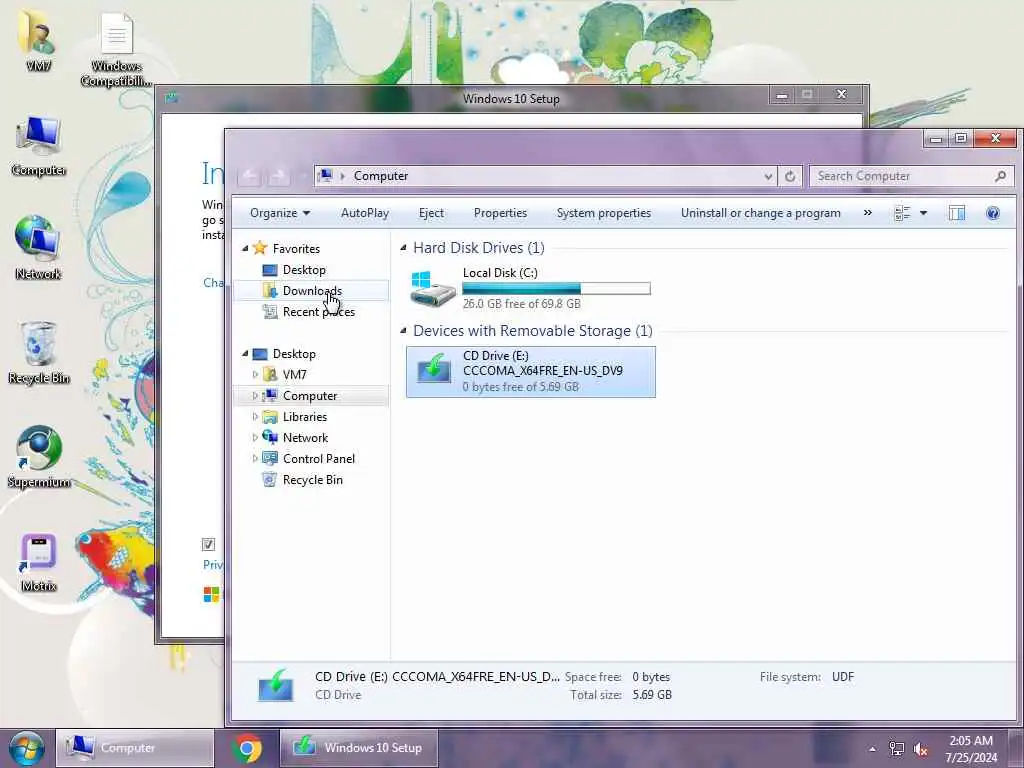Expand the Control Panel tree node
Screen dimensions: 1024x768
[x=255, y=458]
